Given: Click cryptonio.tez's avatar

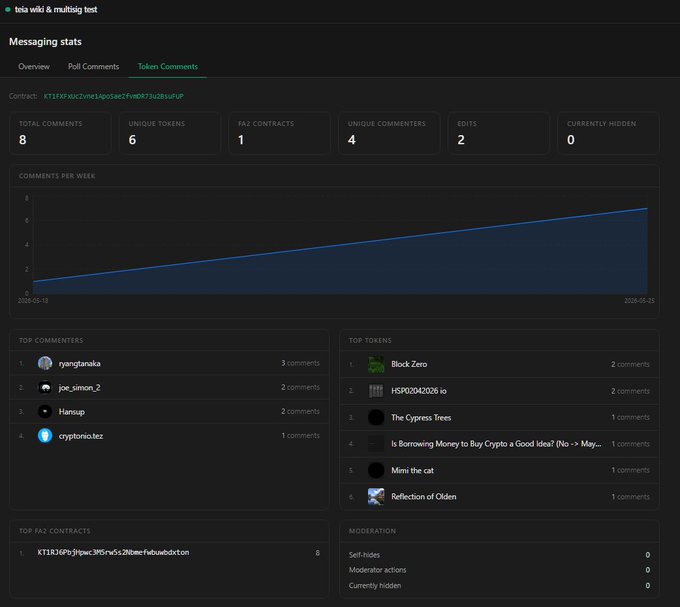Looking at the screenshot, I should tap(45, 435).
